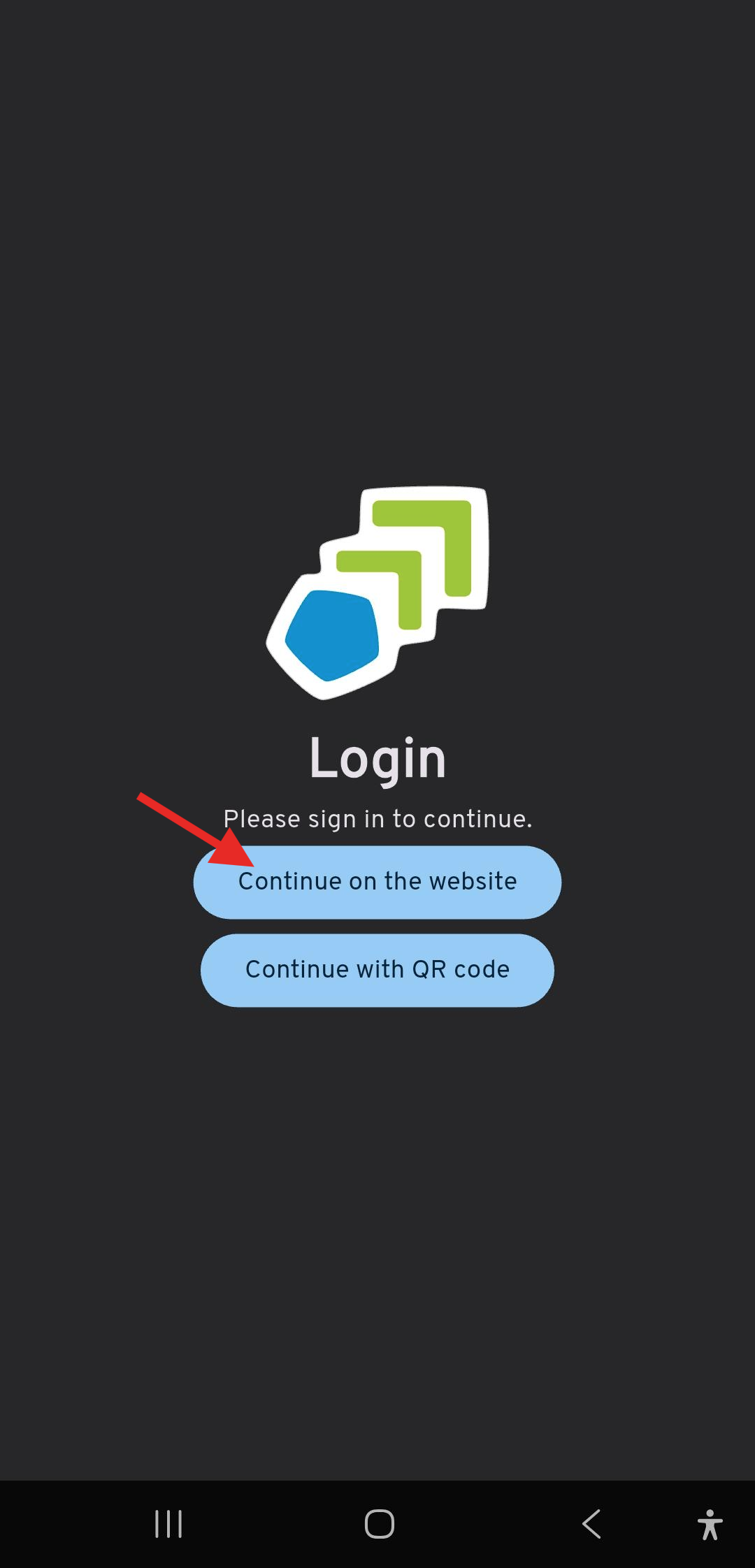Image resolution: width=755 pixels, height=1568 pixels.
Task: Tap the word 'continue.' ending the prompt
Action: (478, 819)
